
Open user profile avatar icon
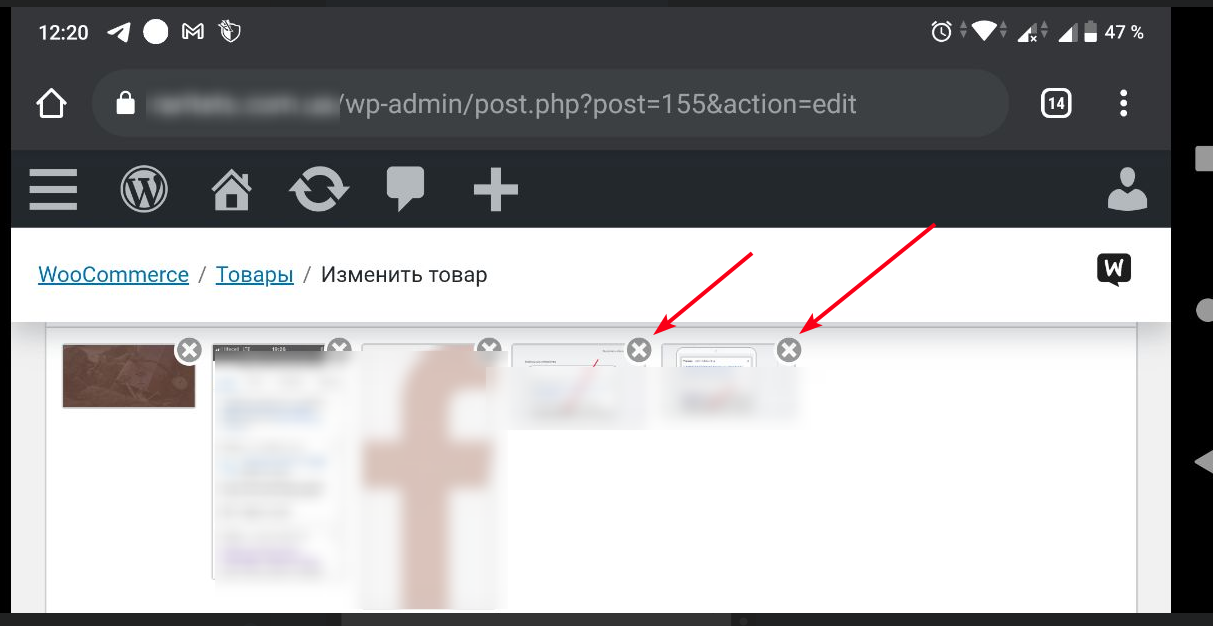click(x=1127, y=188)
